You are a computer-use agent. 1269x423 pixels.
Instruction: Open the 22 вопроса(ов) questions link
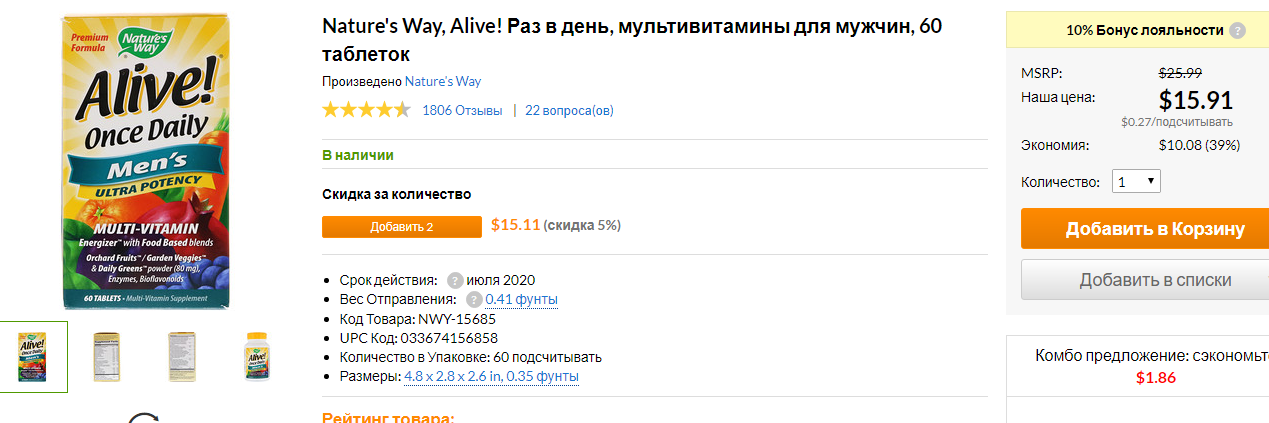tap(569, 111)
